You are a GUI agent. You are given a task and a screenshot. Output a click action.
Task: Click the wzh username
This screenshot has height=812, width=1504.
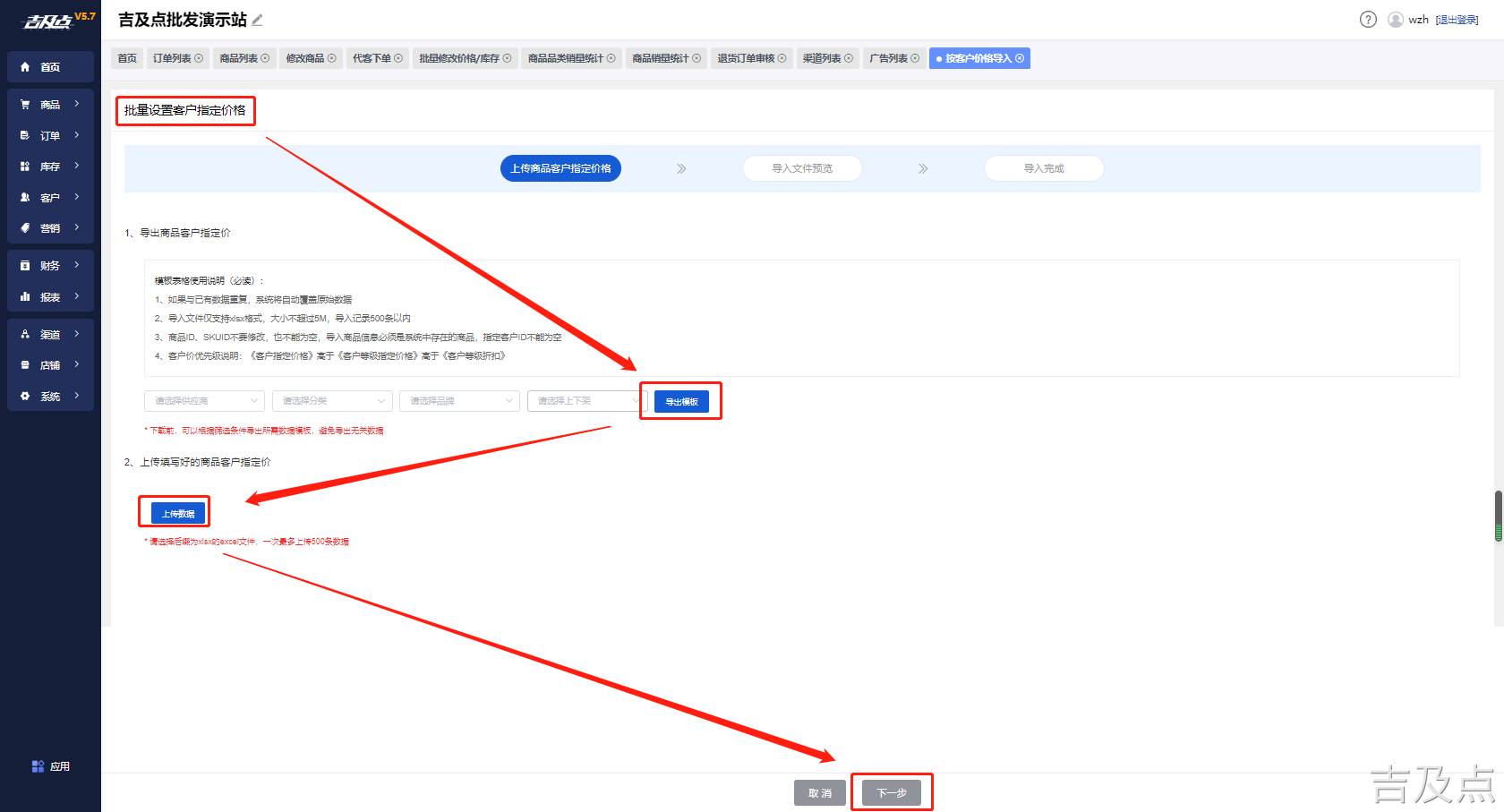pos(1418,20)
